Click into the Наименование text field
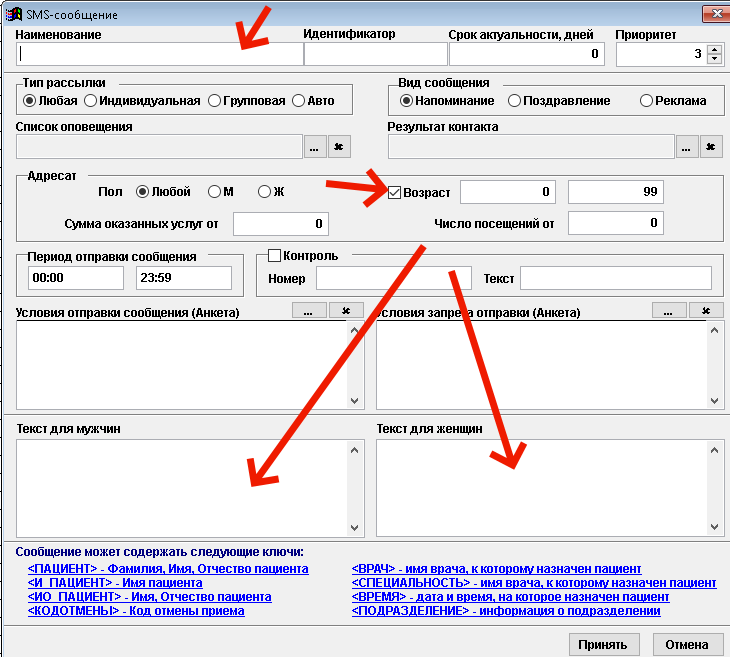Screen dimensions: 730x657 158,54
